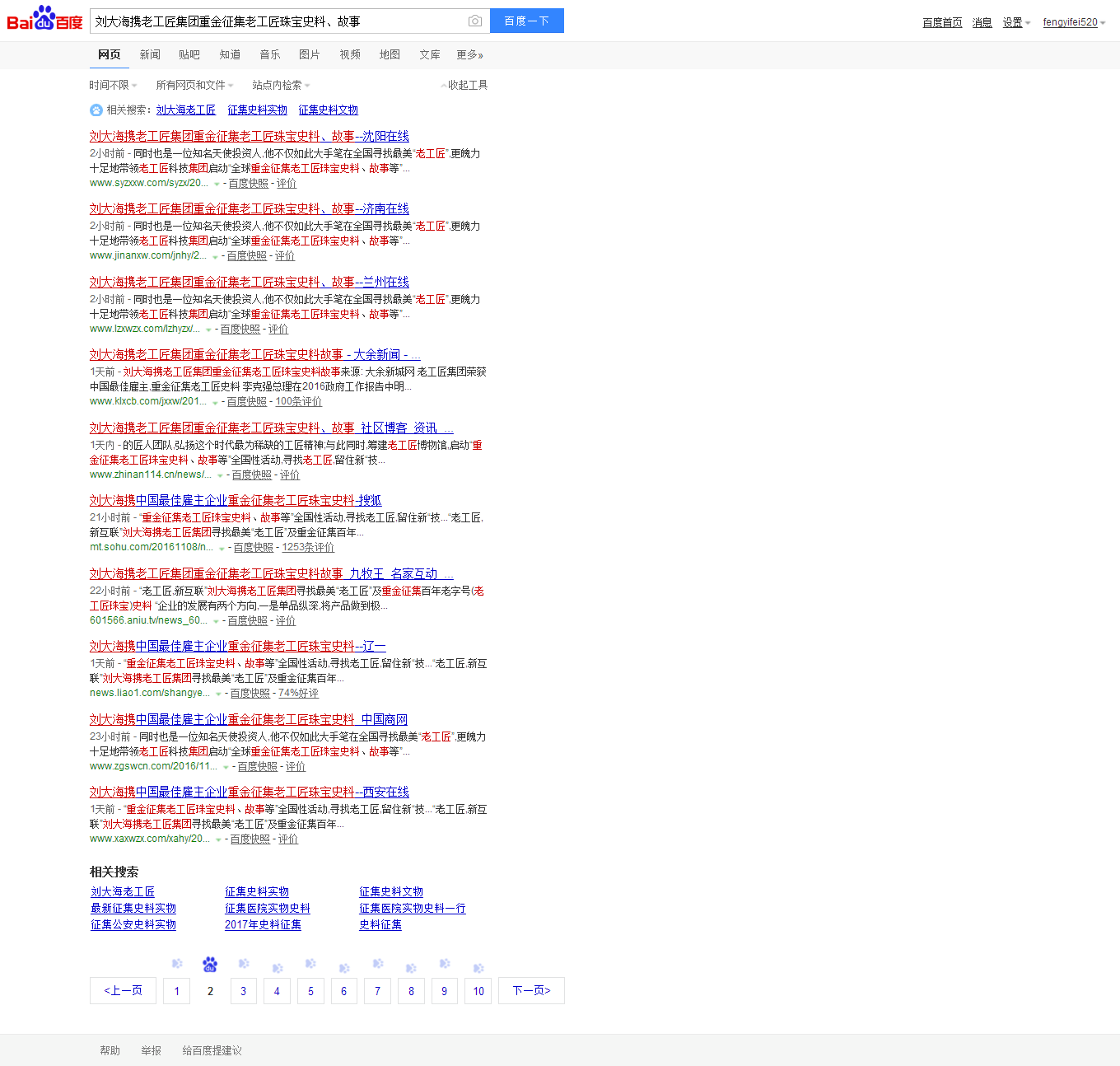Open the 帮助 footer link

(110, 1051)
